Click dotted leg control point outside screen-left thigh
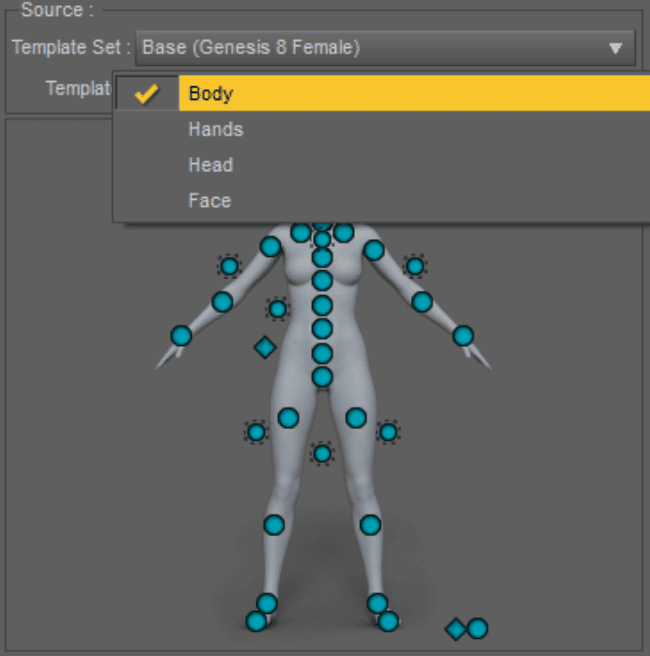Viewport: 650px width, 656px height. [x=256, y=432]
